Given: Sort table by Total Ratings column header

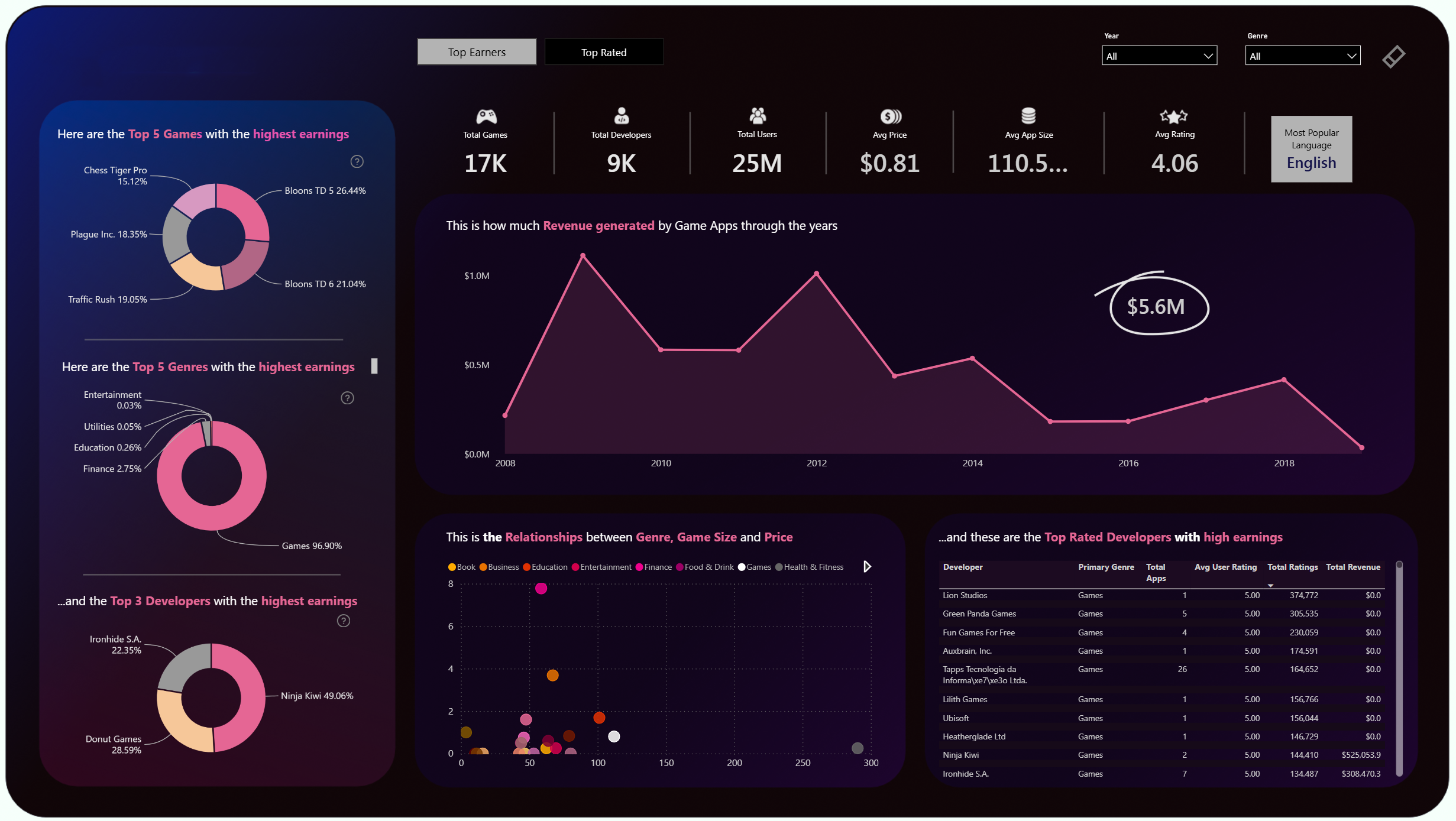Looking at the screenshot, I should point(1292,567).
